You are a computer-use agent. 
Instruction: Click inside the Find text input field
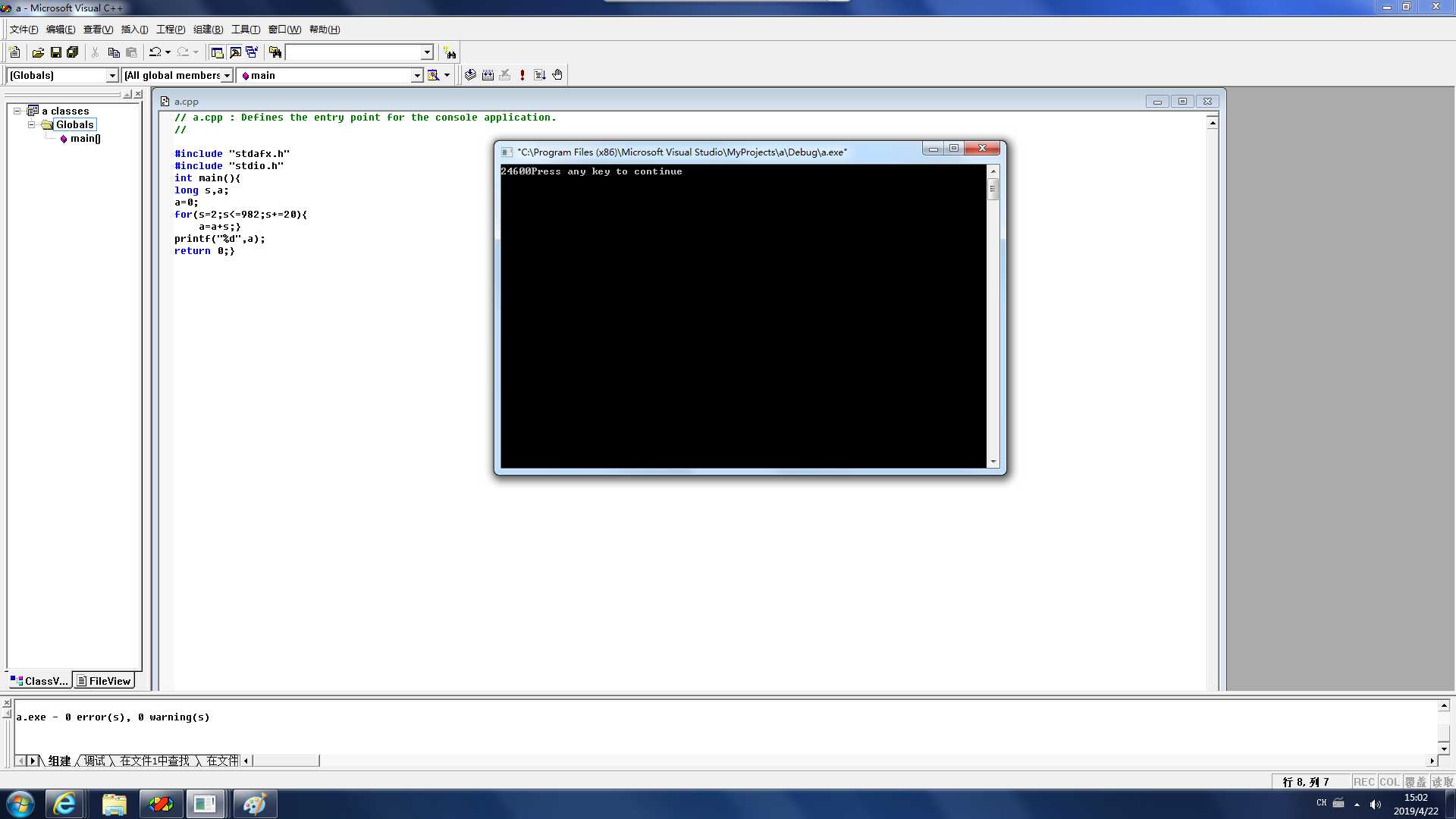click(x=353, y=52)
